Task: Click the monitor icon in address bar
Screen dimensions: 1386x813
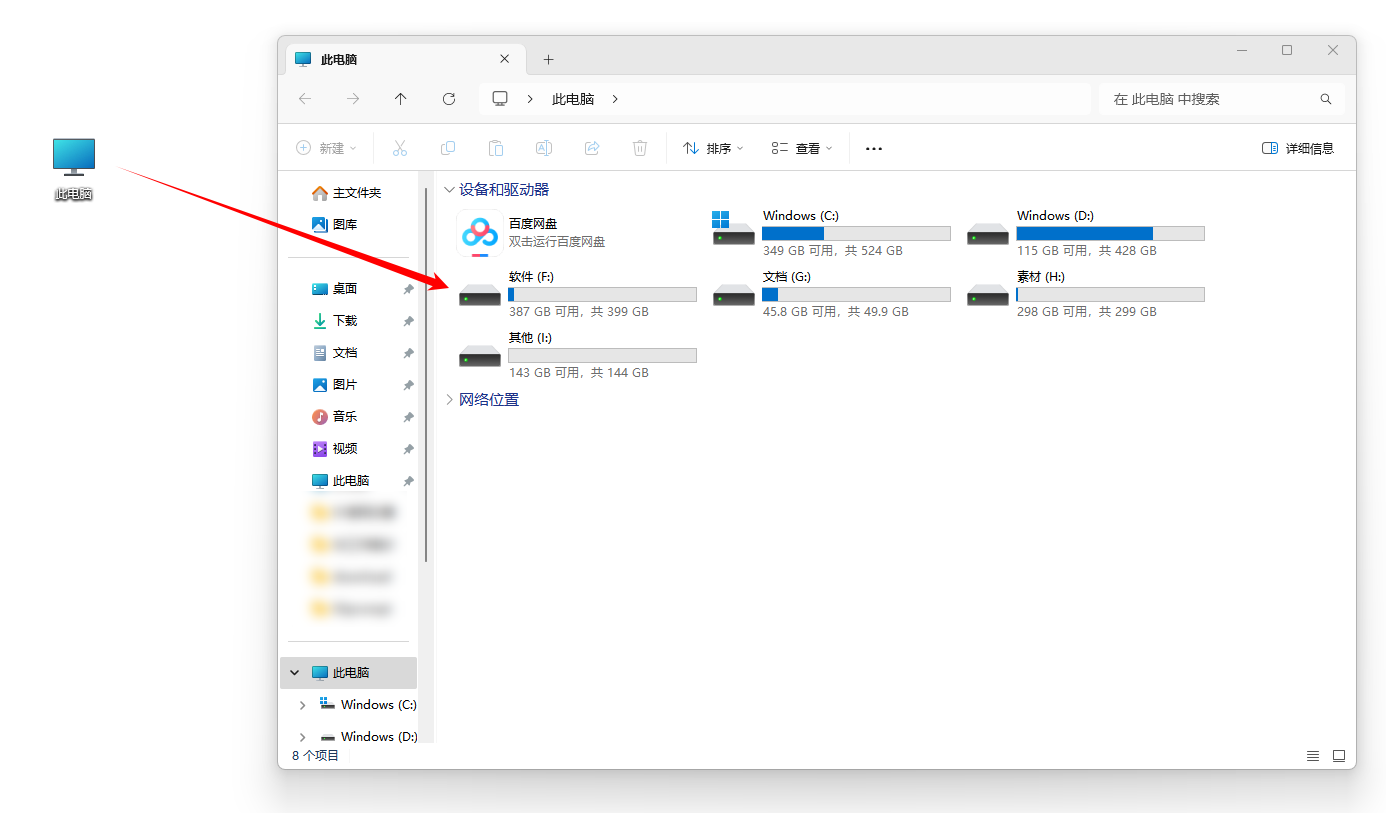Action: tap(500, 99)
